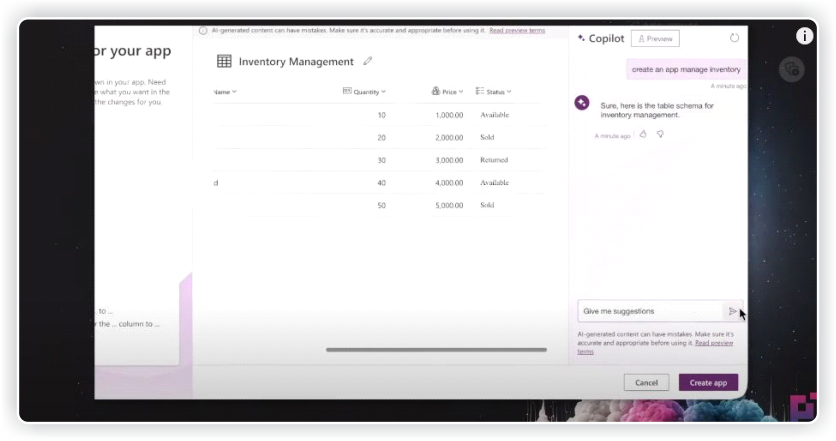836x441 pixels.
Task: Click the Quantity column type icon
Action: pyautogui.click(x=347, y=91)
